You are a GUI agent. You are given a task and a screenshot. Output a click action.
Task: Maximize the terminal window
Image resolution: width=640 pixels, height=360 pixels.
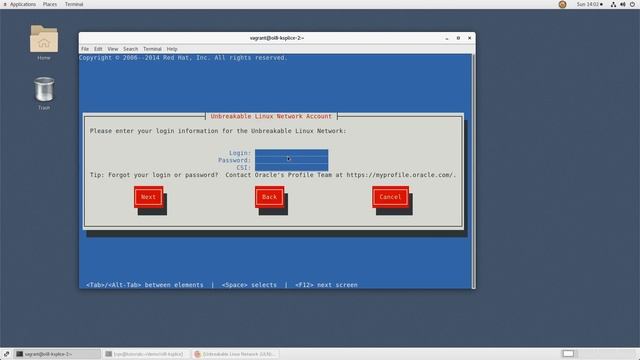458,38
